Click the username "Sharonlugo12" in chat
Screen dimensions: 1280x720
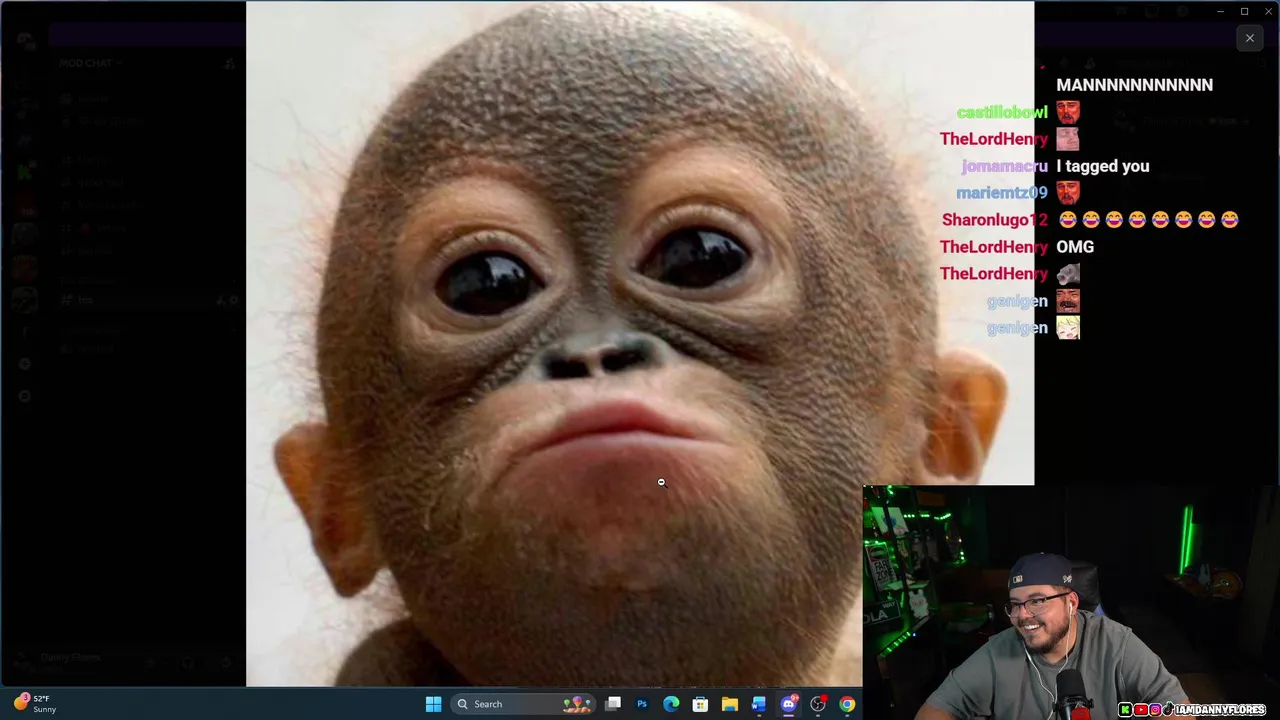995,220
